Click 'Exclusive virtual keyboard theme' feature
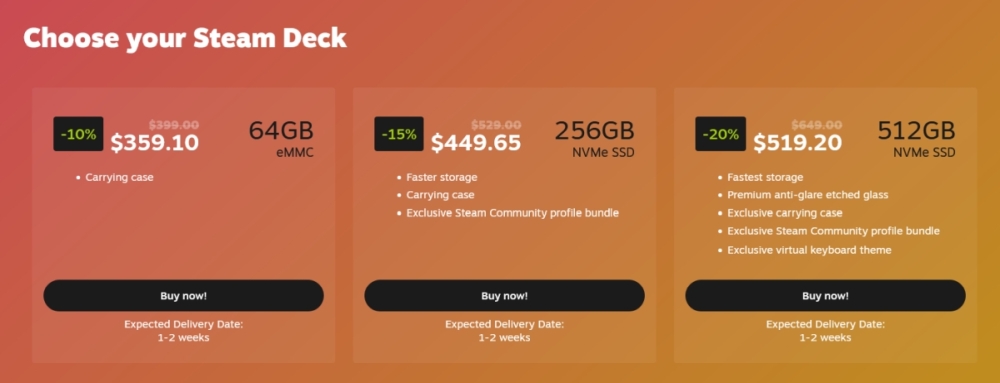Viewport: 1000px width, 383px height. click(809, 250)
